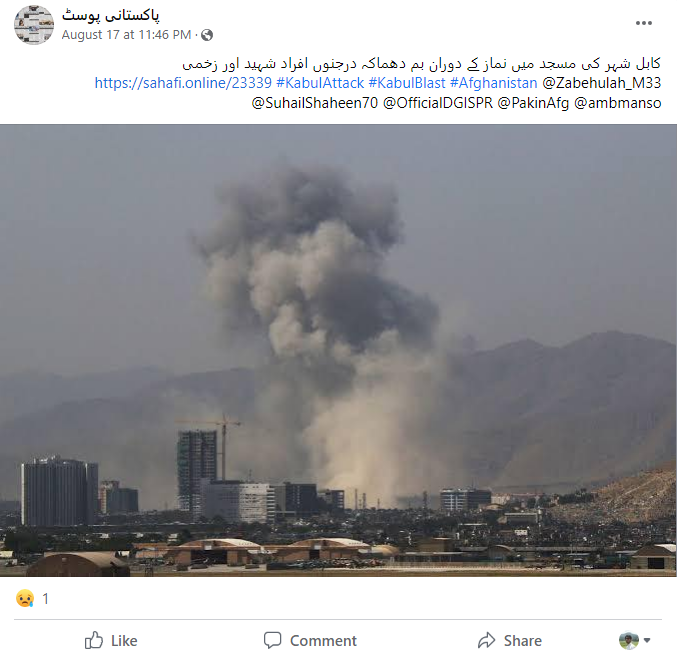Screen dimensions: 677x658
Task: Open the page's profile picture
Action: [x=34, y=25]
